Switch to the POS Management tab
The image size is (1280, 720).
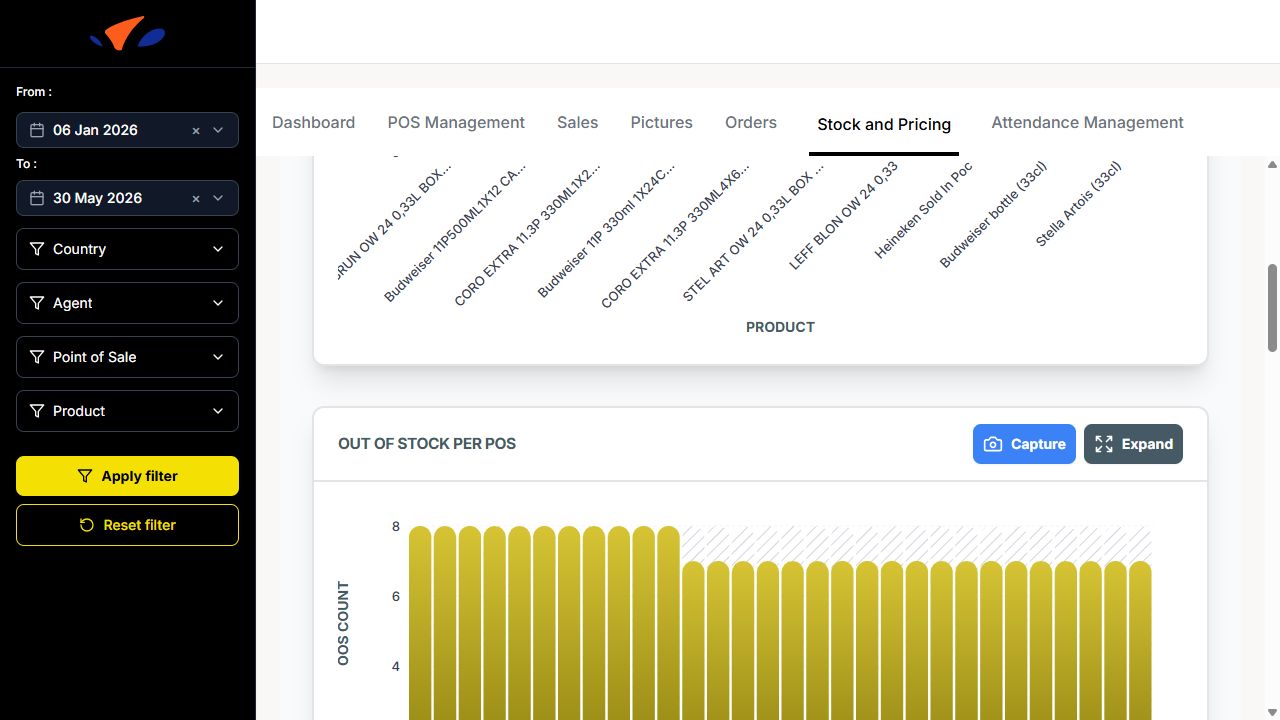[x=456, y=123]
